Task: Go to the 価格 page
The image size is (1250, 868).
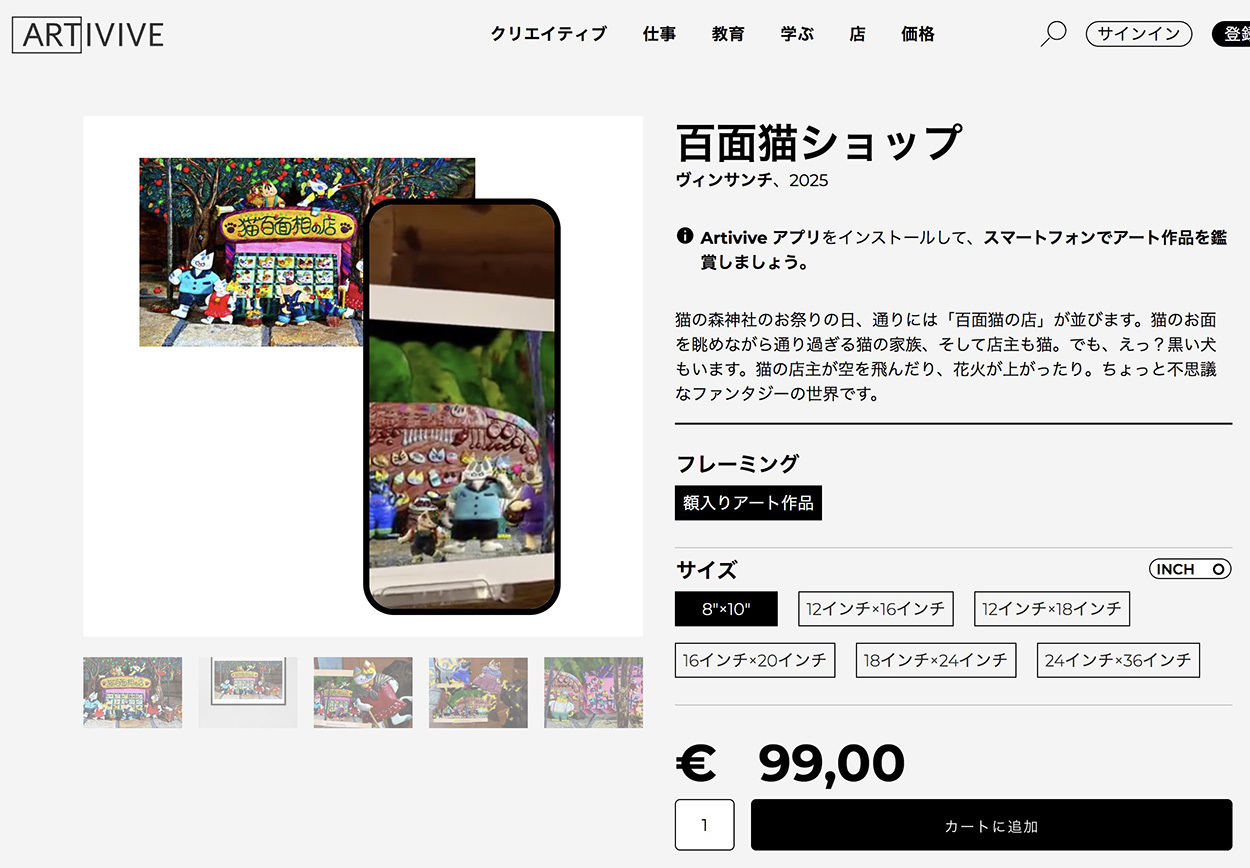Action: click(918, 34)
